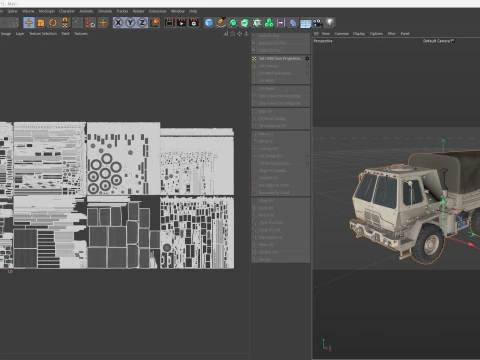Add a Cube primitive object
480x360 pixels.
pos(209,23)
